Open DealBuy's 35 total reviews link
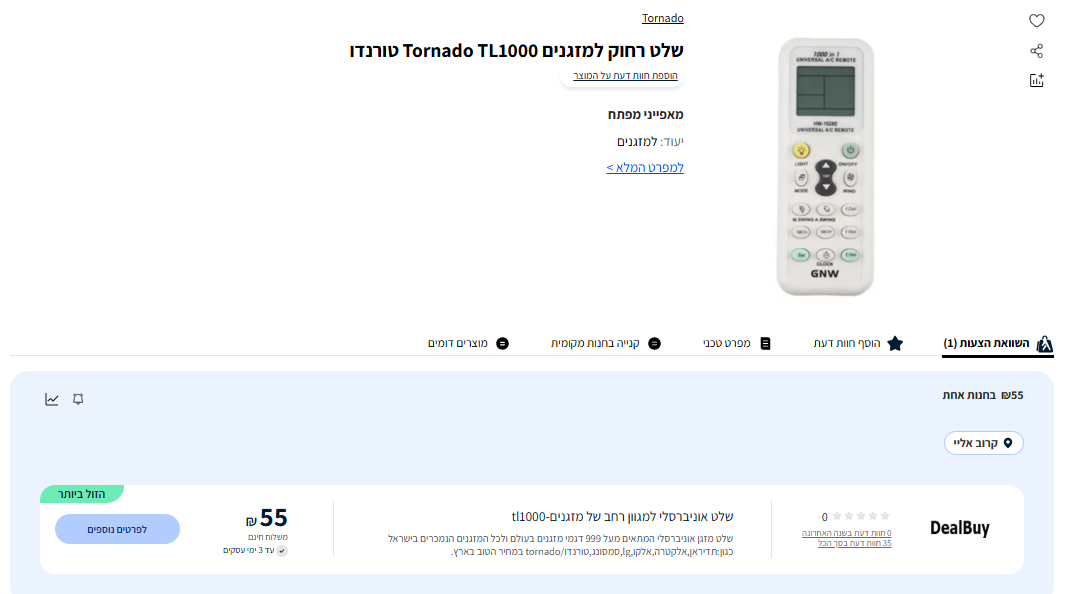 (x=854, y=543)
